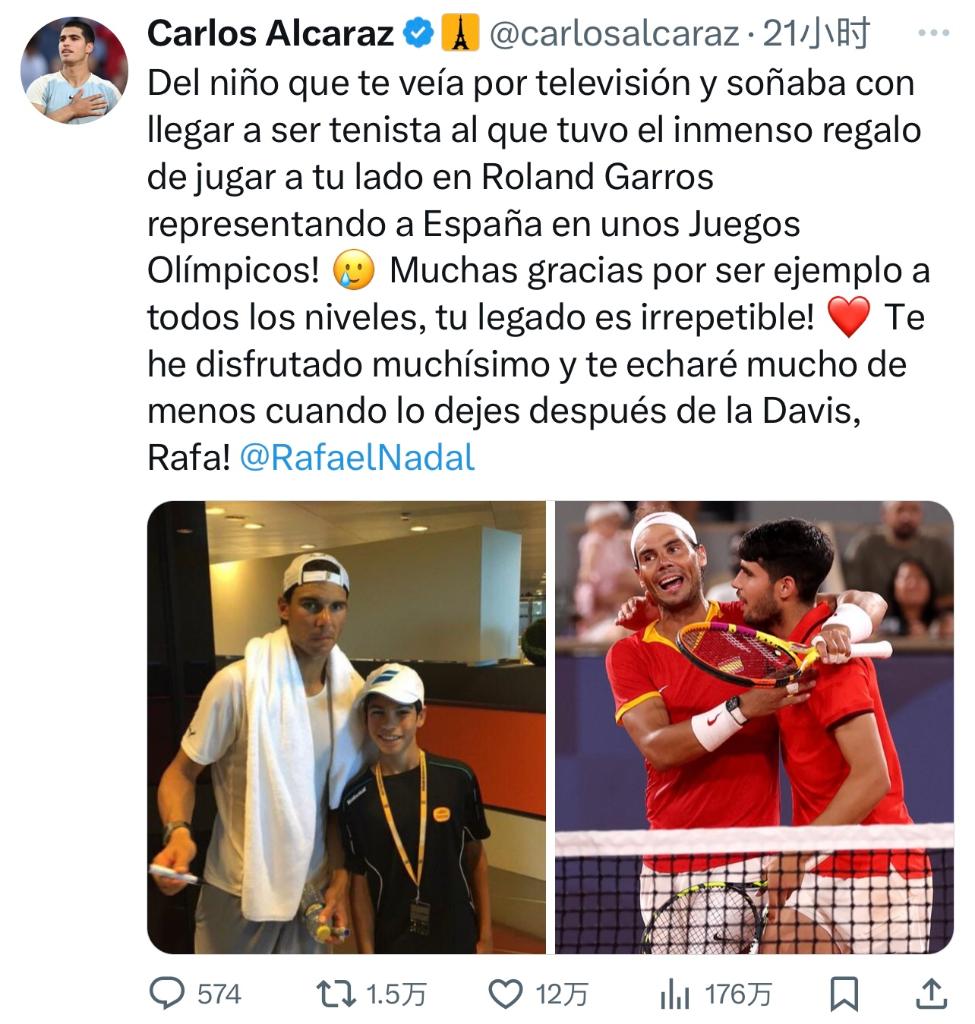Tap the retweet arrows icon

pyautogui.click(x=336, y=994)
